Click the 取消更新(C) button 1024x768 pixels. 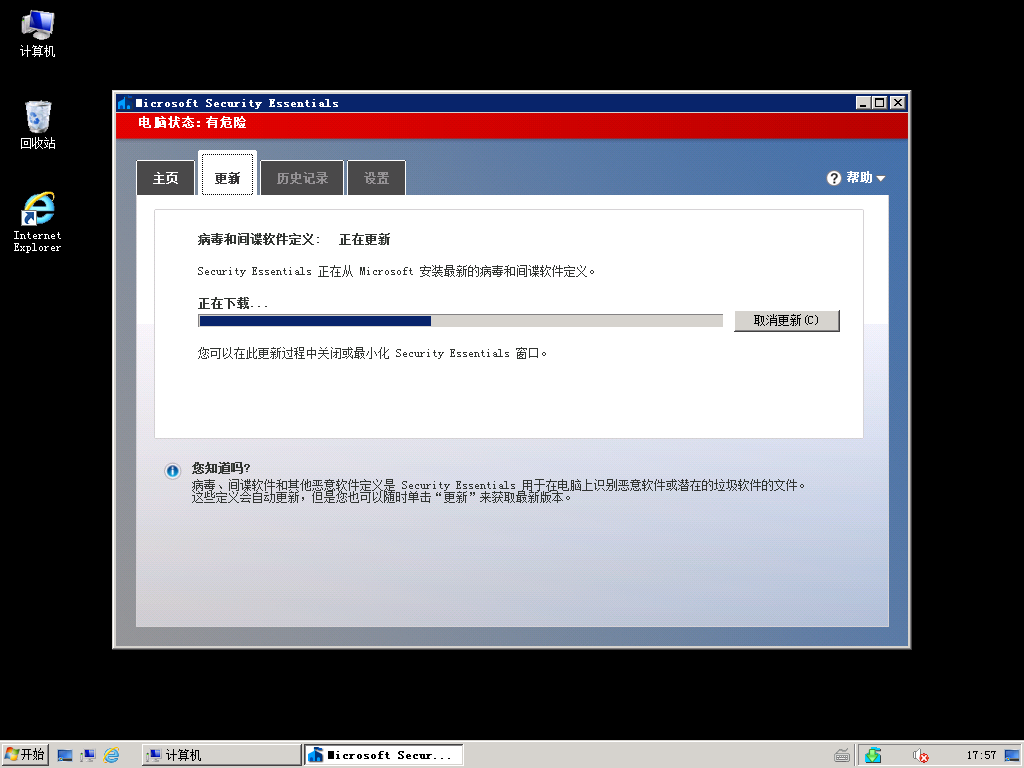[786, 320]
